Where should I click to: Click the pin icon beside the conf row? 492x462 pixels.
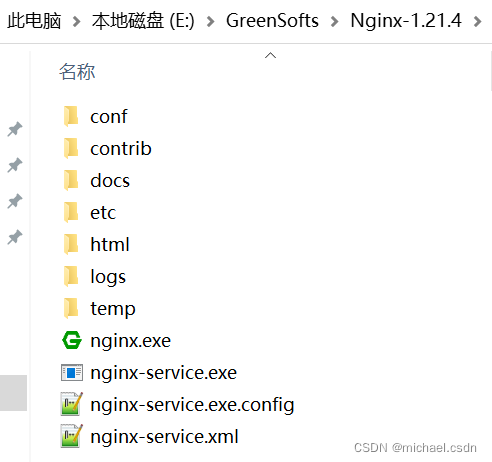[x=15, y=129]
